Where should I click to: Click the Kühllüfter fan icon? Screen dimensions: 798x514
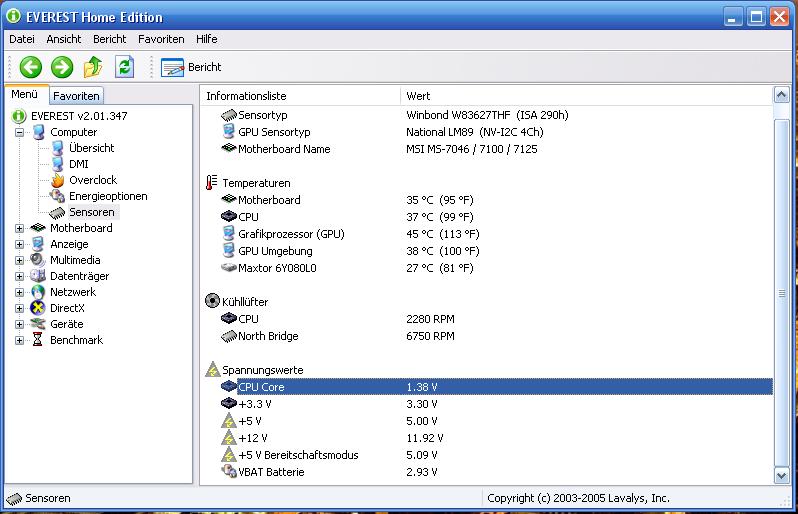[x=212, y=301]
